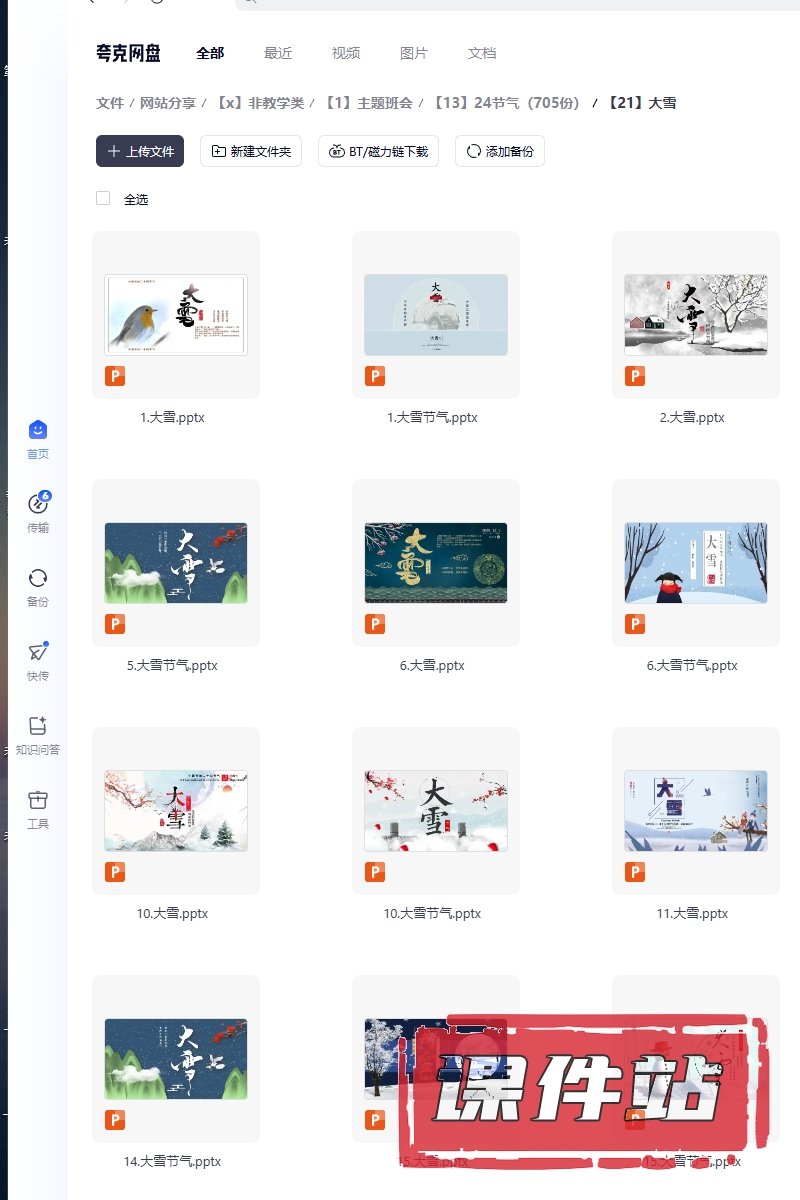Click the PowerPoint icon on 6.大雪.pptx
This screenshot has width=800, height=1200.
point(375,624)
